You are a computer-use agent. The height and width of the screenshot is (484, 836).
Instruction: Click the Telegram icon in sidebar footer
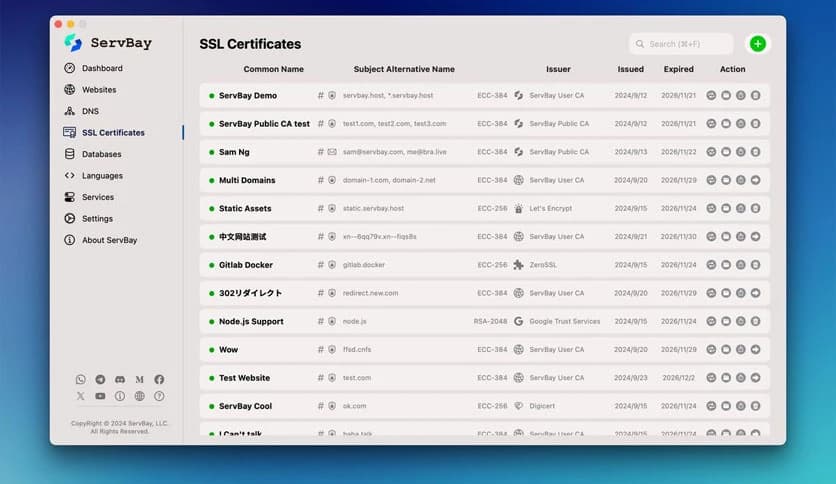coord(100,380)
